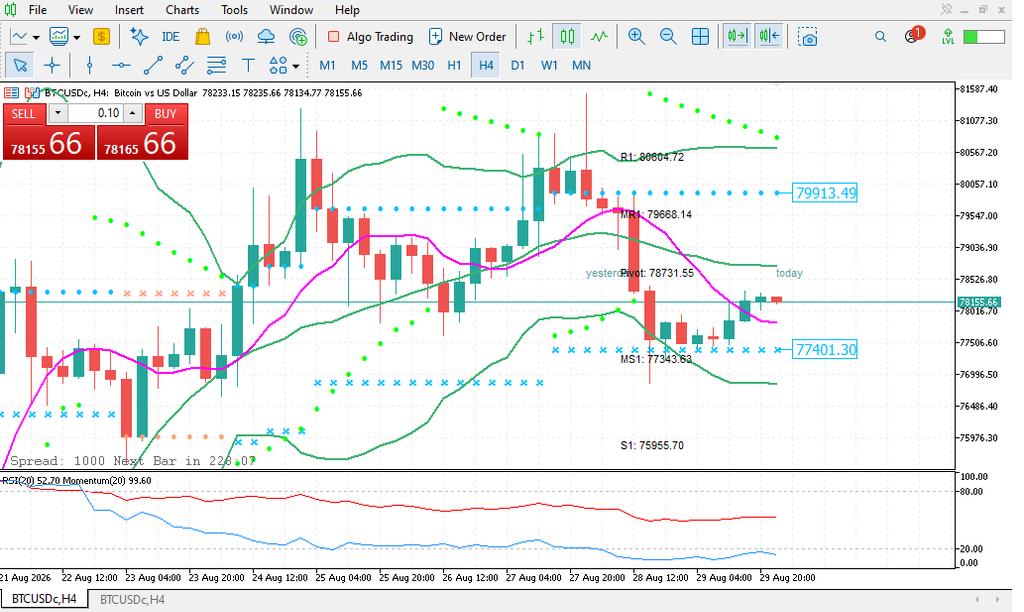Screen dimensions: 1024x612
Task: Toggle chart auto scroll
Action: 737,37
